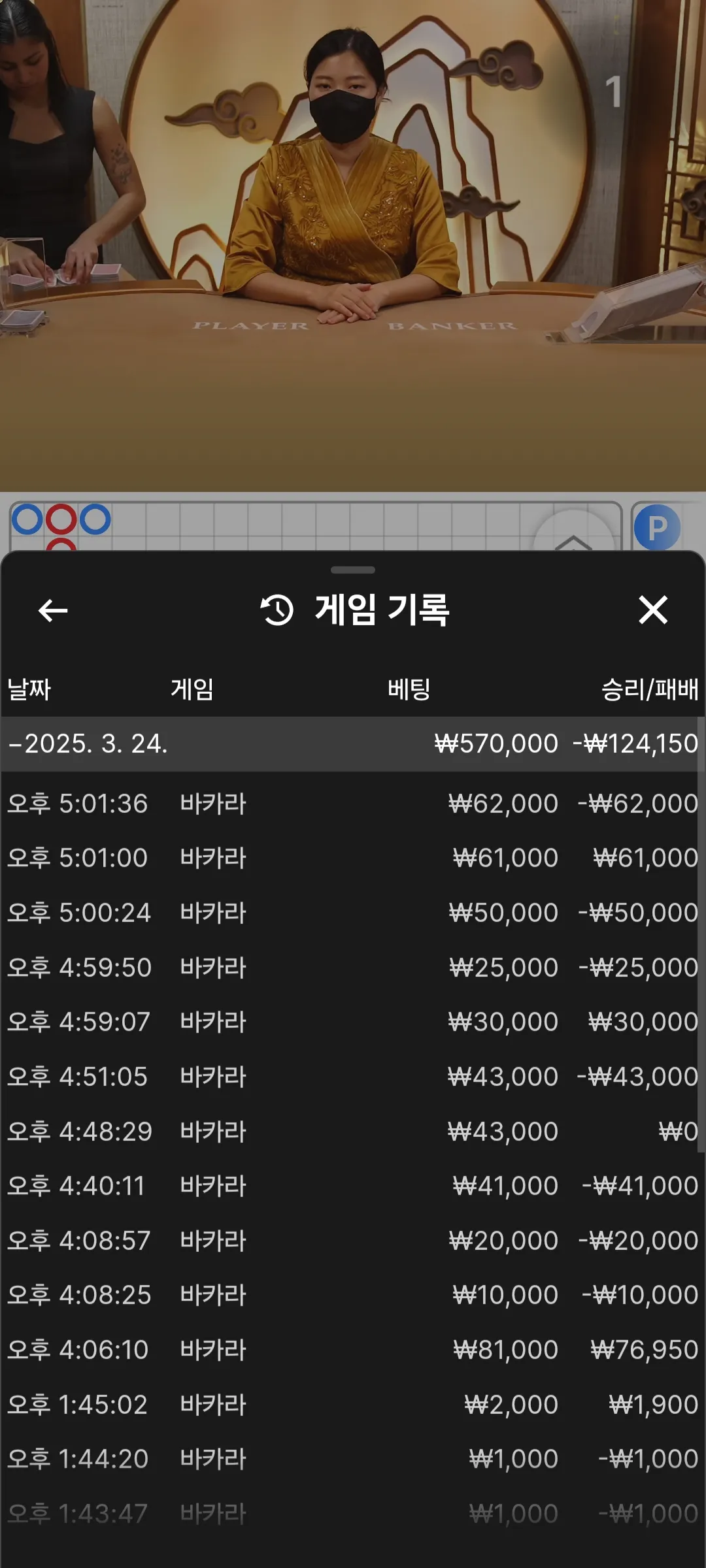706x1568 pixels.
Task: Open the 오후 1:45:02 baccarat entry
Action: click(353, 1405)
